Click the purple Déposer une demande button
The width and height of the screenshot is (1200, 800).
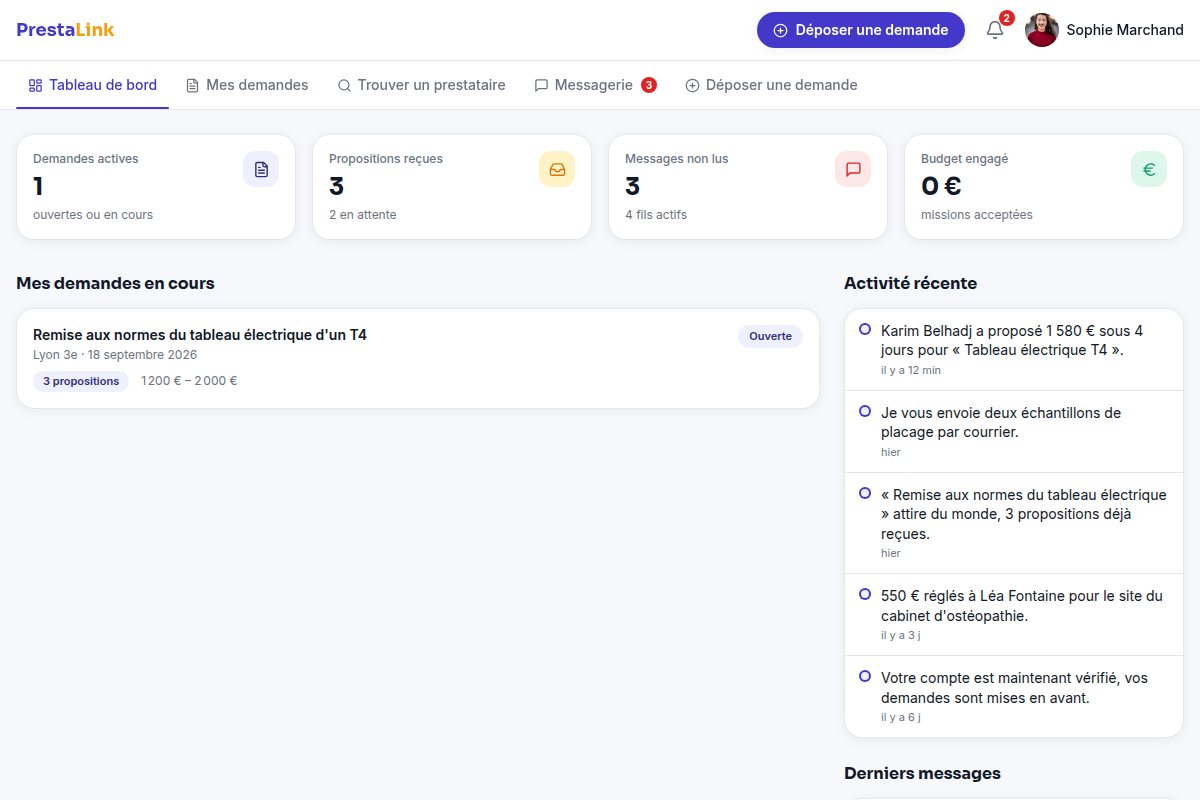(860, 30)
